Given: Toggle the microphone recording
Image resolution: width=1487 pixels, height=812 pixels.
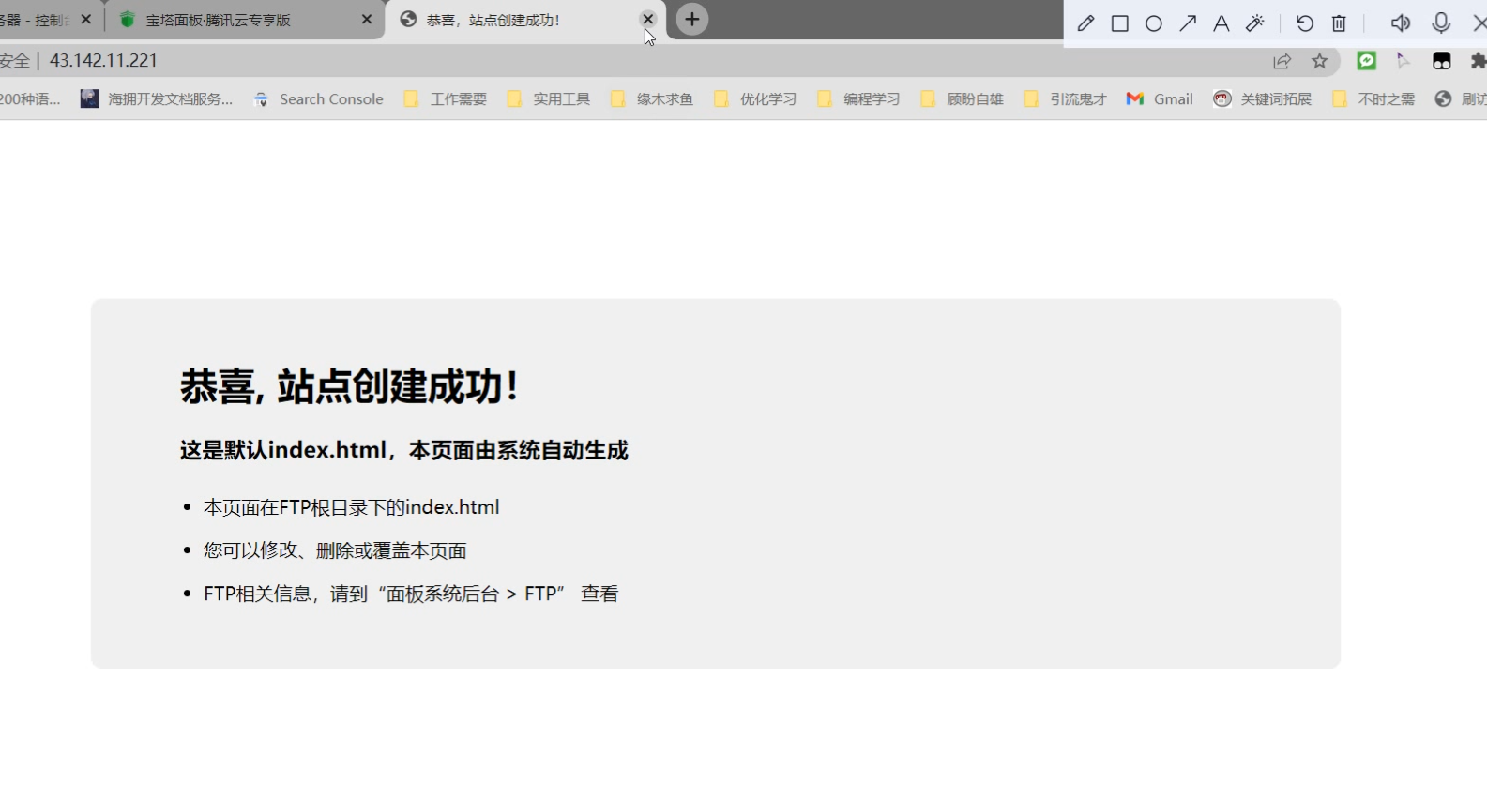Looking at the screenshot, I should tap(1441, 23).
